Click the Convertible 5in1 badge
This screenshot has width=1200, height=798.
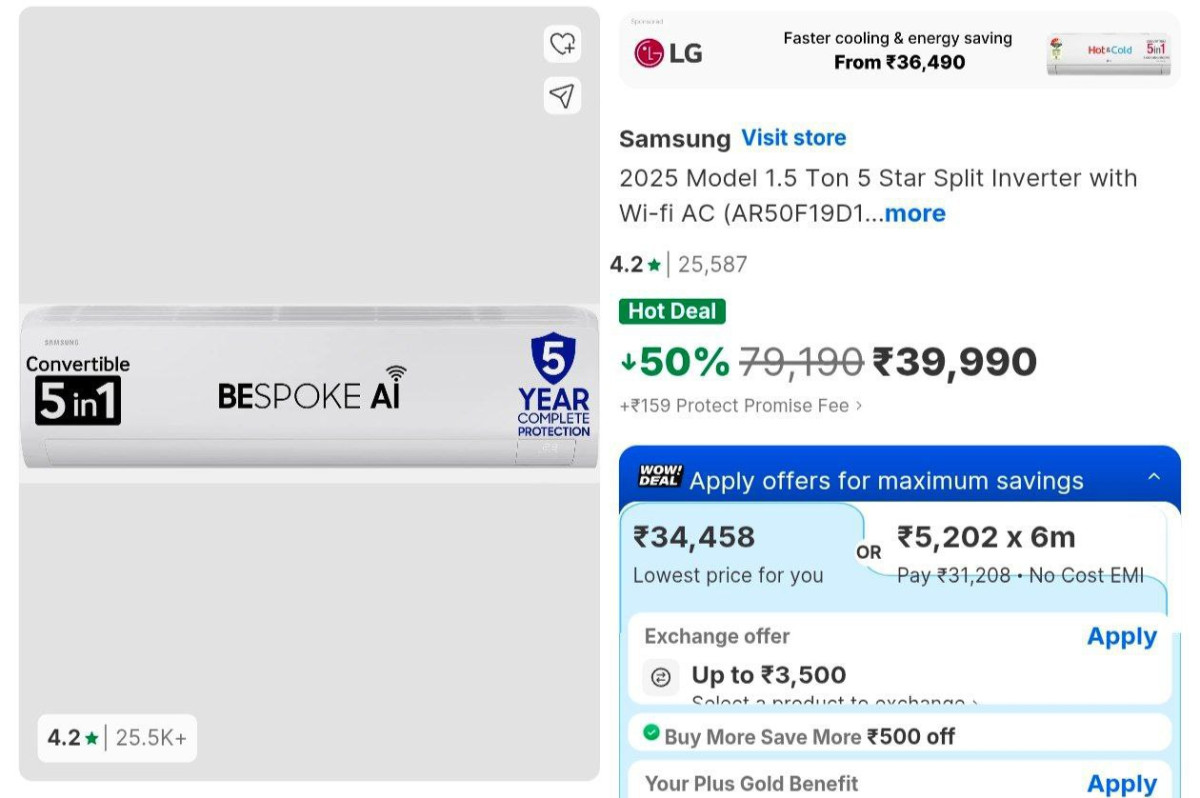[78, 390]
